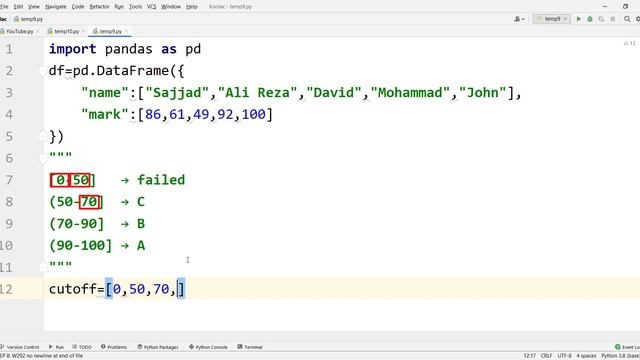Click the "Mohammad" string on line 3
Image resolution: width=640 pixels, height=360 pixels.
pos(410,93)
